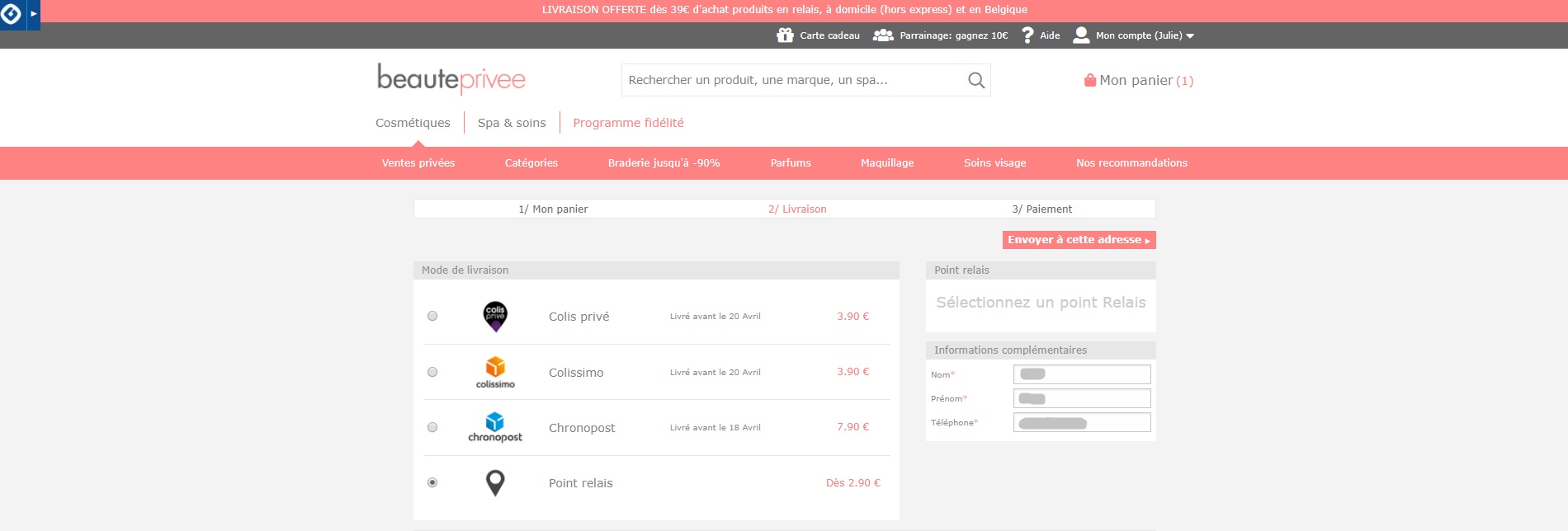Click the beauteprivee logo
The image size is (1568, 531).
tap(451, 79)
